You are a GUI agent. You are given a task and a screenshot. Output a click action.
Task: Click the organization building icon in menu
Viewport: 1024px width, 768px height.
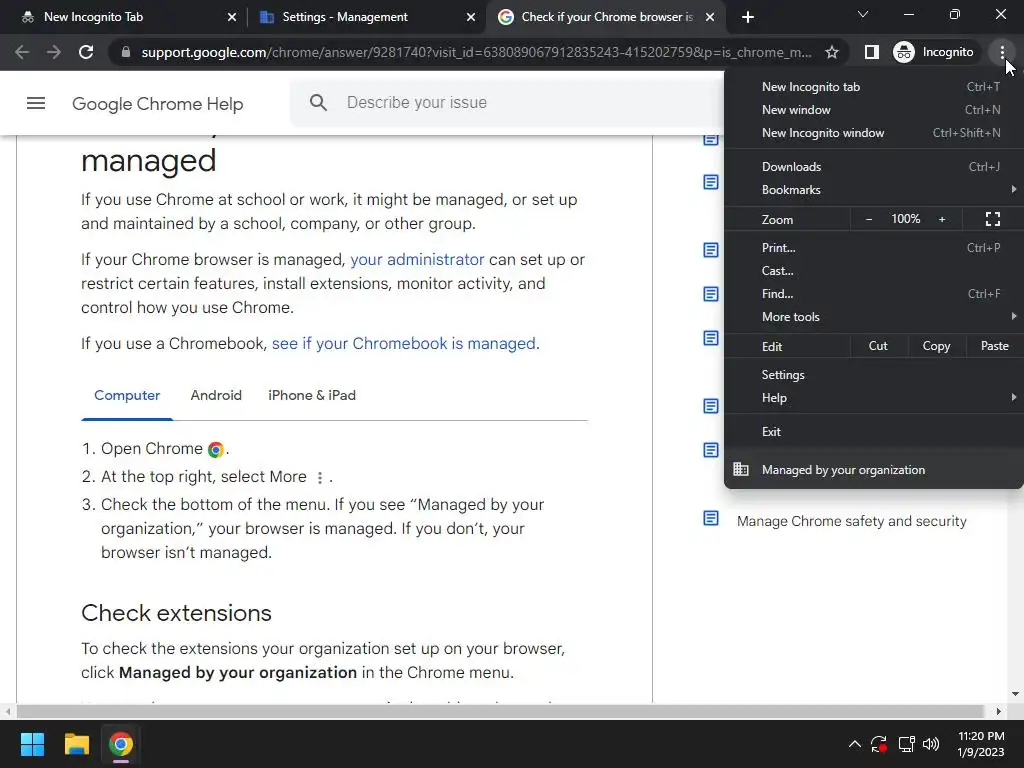741,469
